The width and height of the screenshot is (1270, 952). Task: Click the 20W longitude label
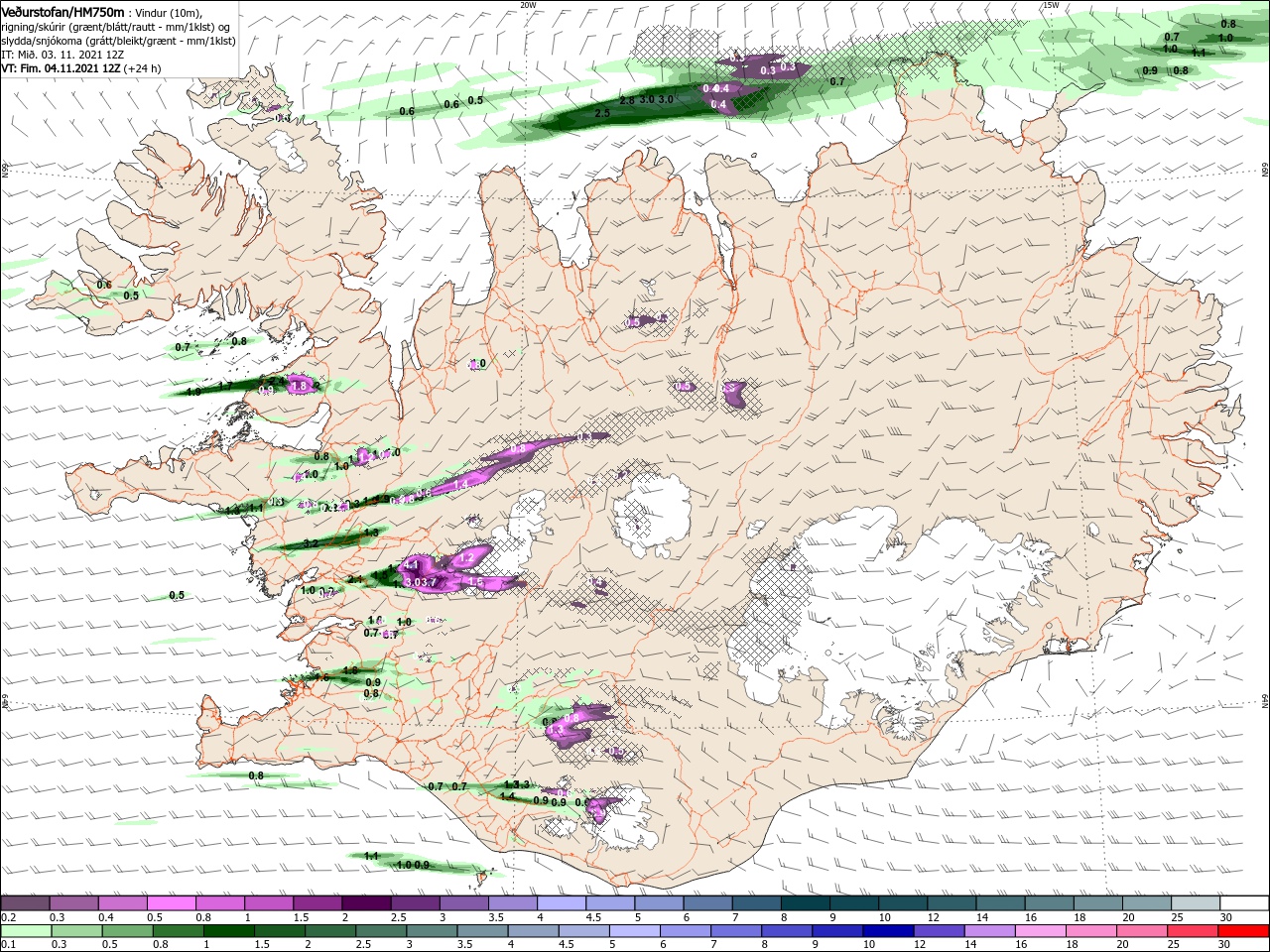point(528,5)
